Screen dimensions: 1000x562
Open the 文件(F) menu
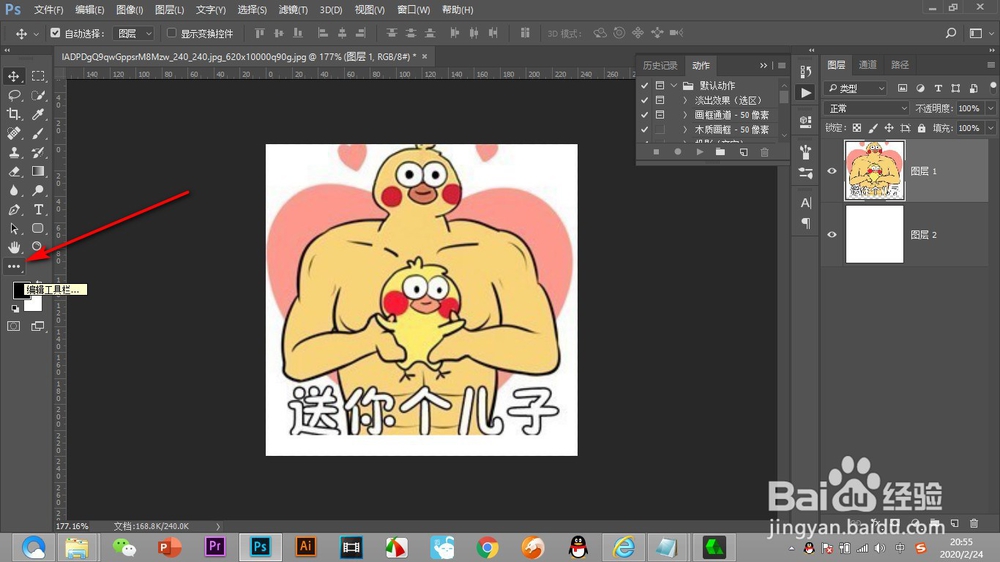click(x=48, y=10)
